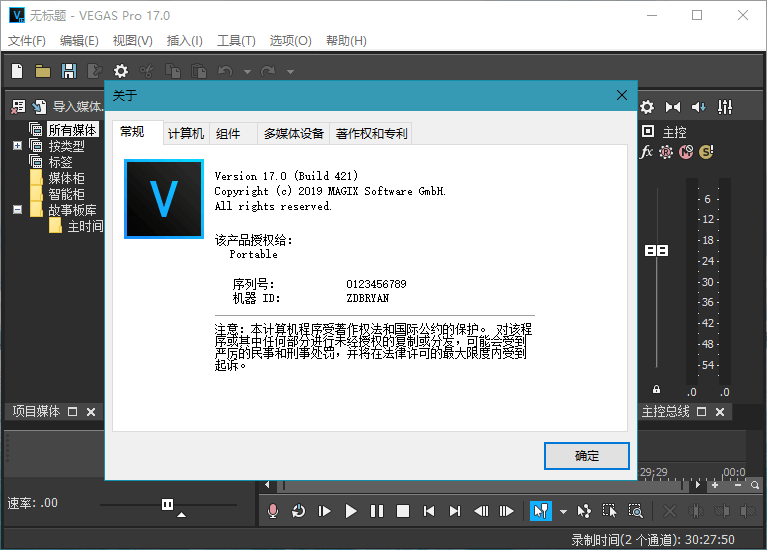Open the mixer faders icon in the master bus
The height and width of the screenshot is (550, 767).
click(x=725, y=107)
